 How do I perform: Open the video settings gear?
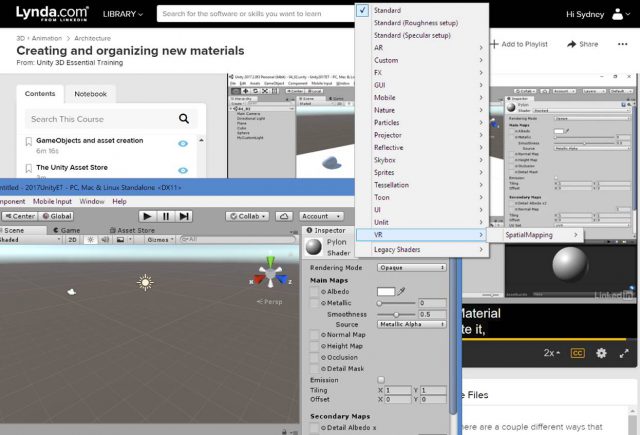(x=601, y=353)
